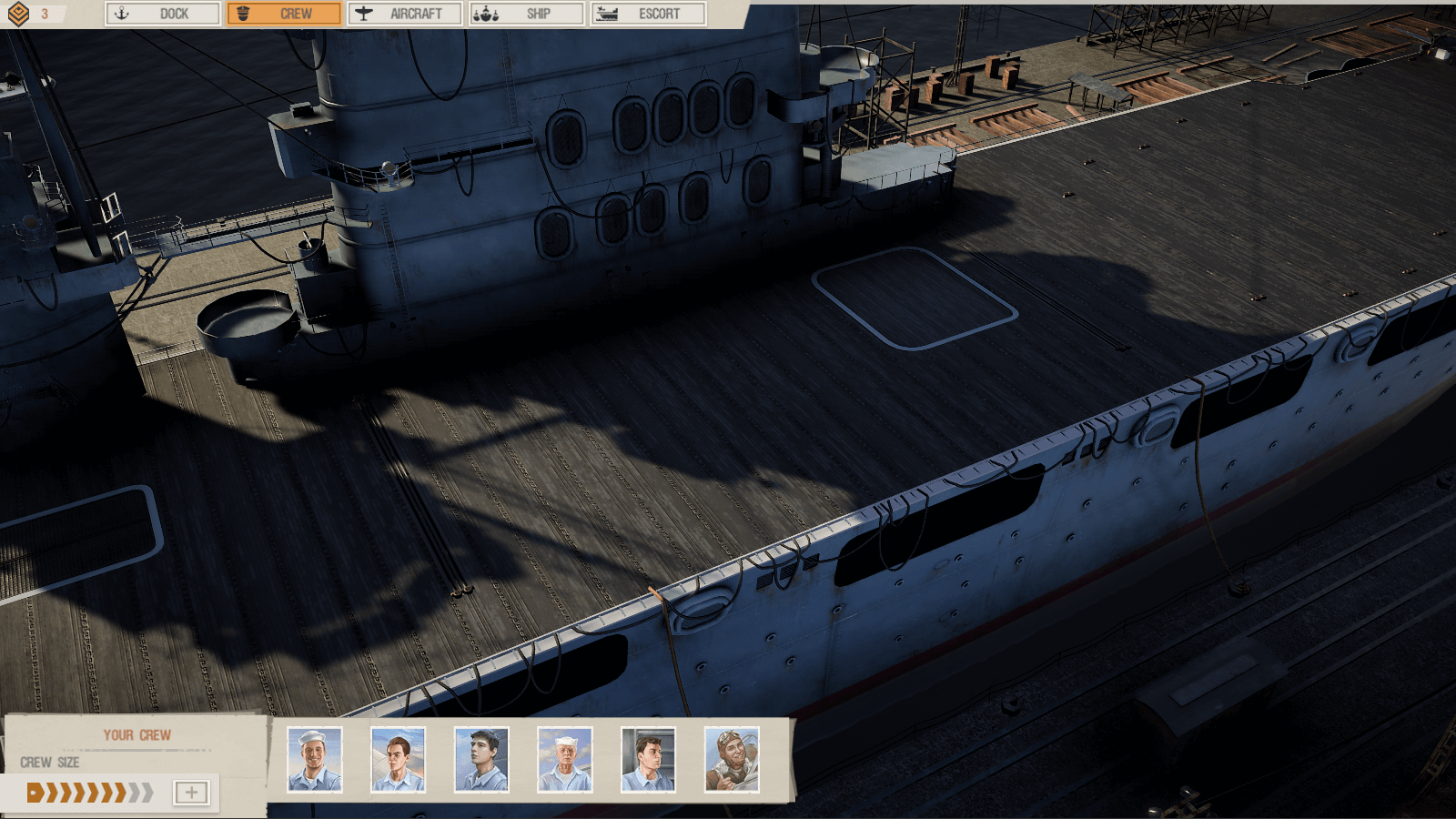Open the Dock tab

163,14
